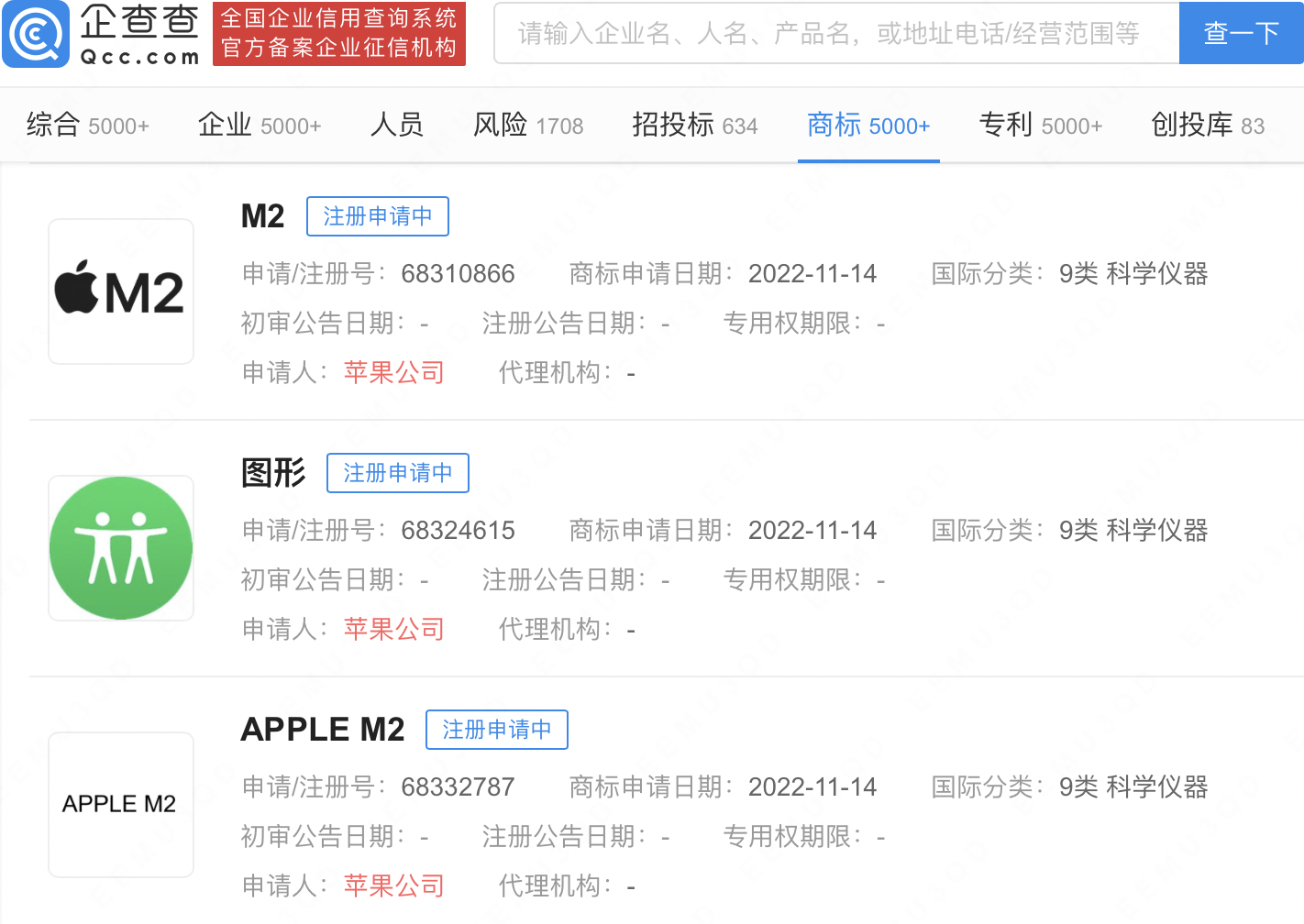
Task: Open the 图形 trademark title
Action: coord(273,473)
